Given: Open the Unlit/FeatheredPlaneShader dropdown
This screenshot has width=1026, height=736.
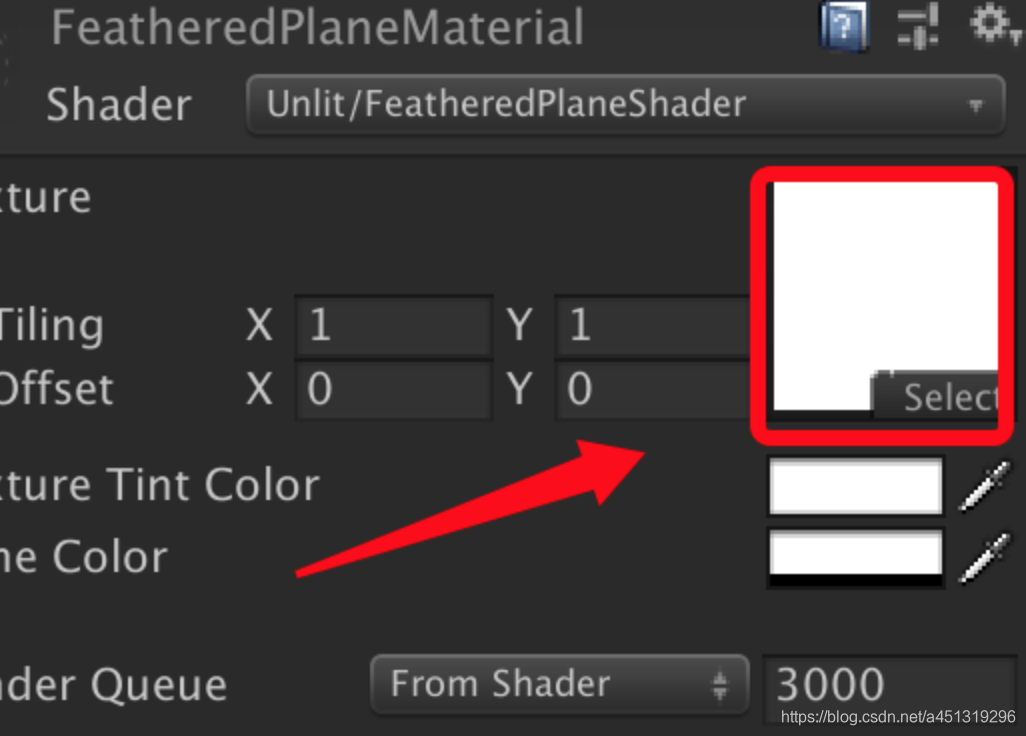Looking at the screenshot, I should 626,105.
